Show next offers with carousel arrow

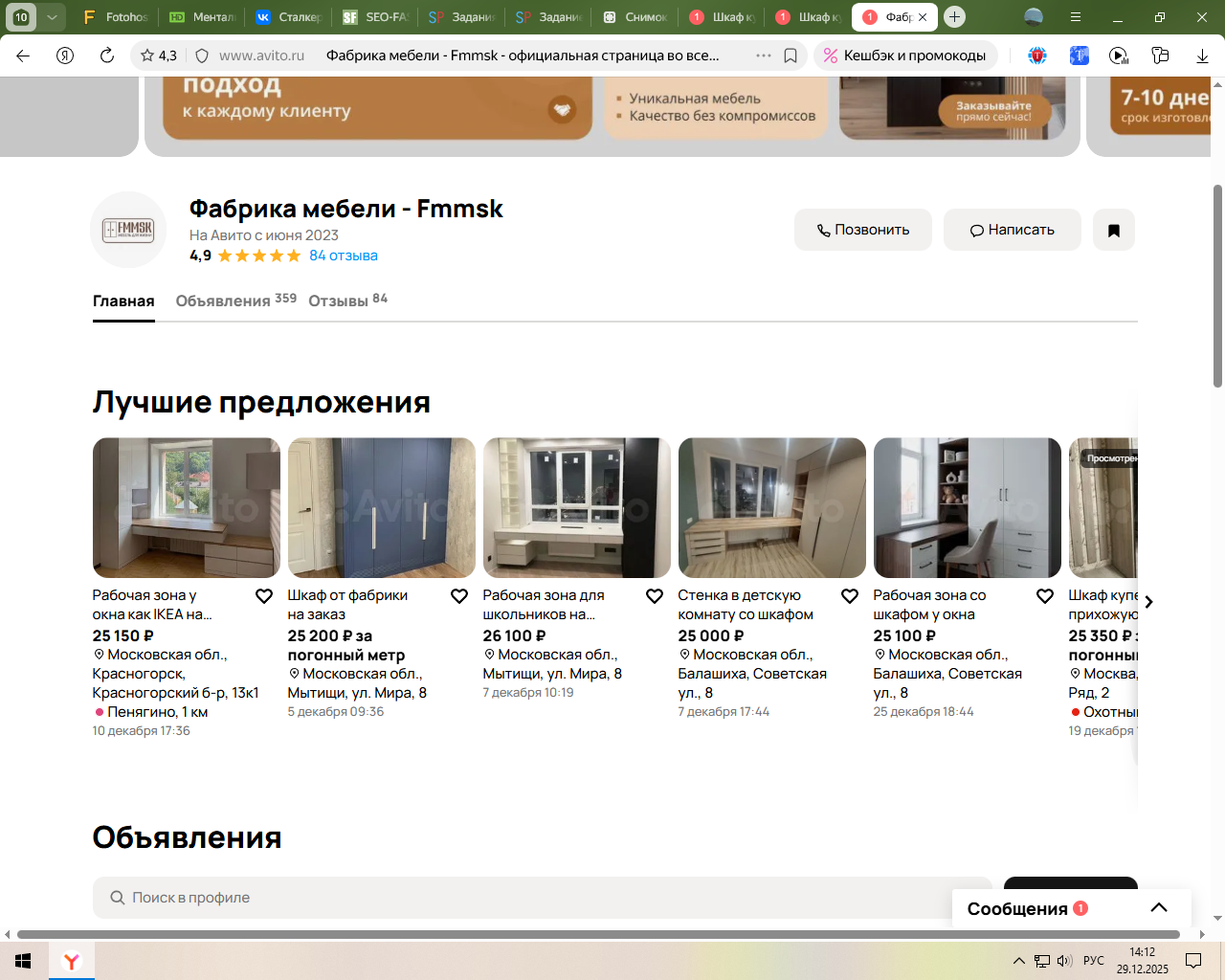pyautogui.click(x=1148, y=602)
